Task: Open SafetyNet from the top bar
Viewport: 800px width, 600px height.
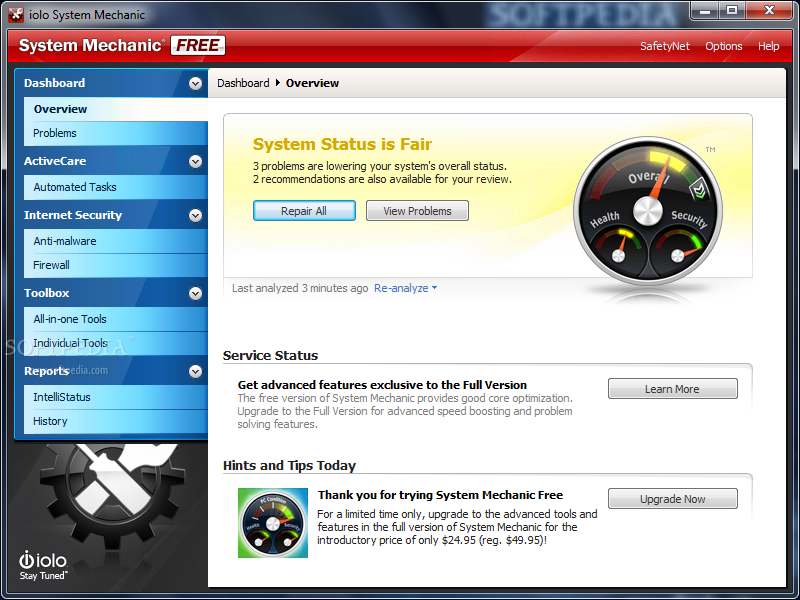Action: (665, 46)
